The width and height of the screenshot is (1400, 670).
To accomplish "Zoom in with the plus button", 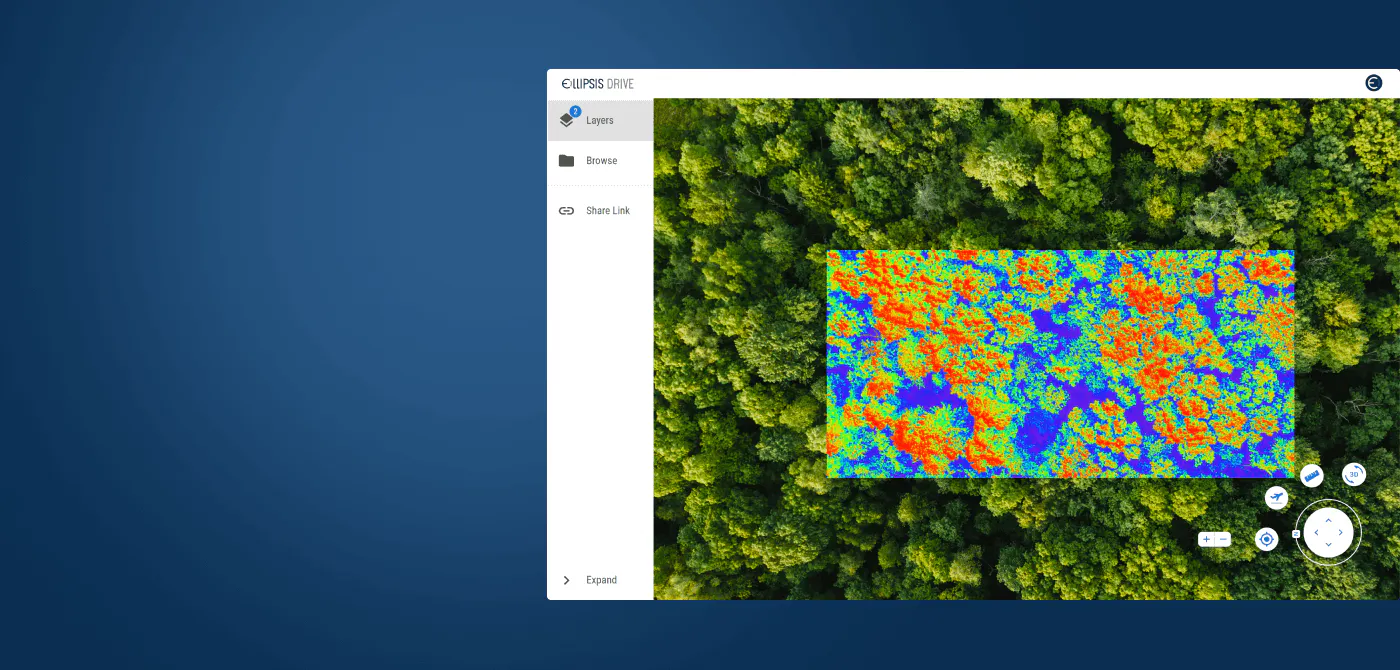I will coord(1206,539).
